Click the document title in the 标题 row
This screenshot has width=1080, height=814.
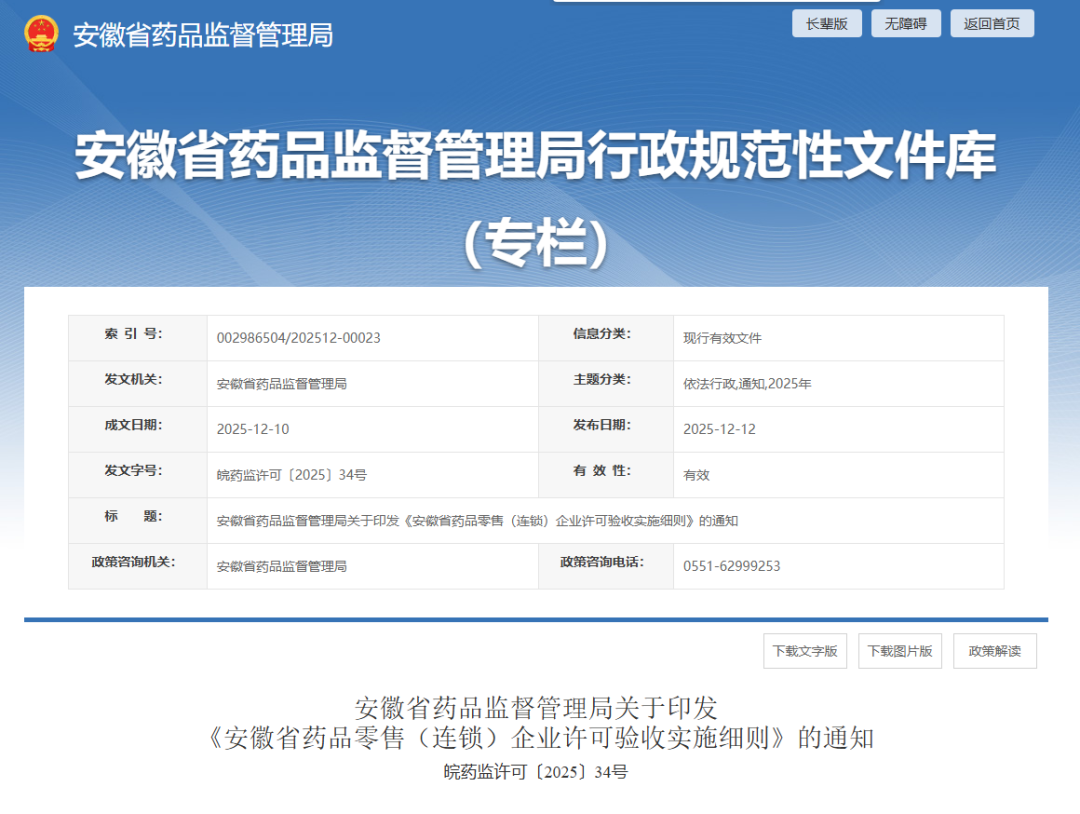477,521
